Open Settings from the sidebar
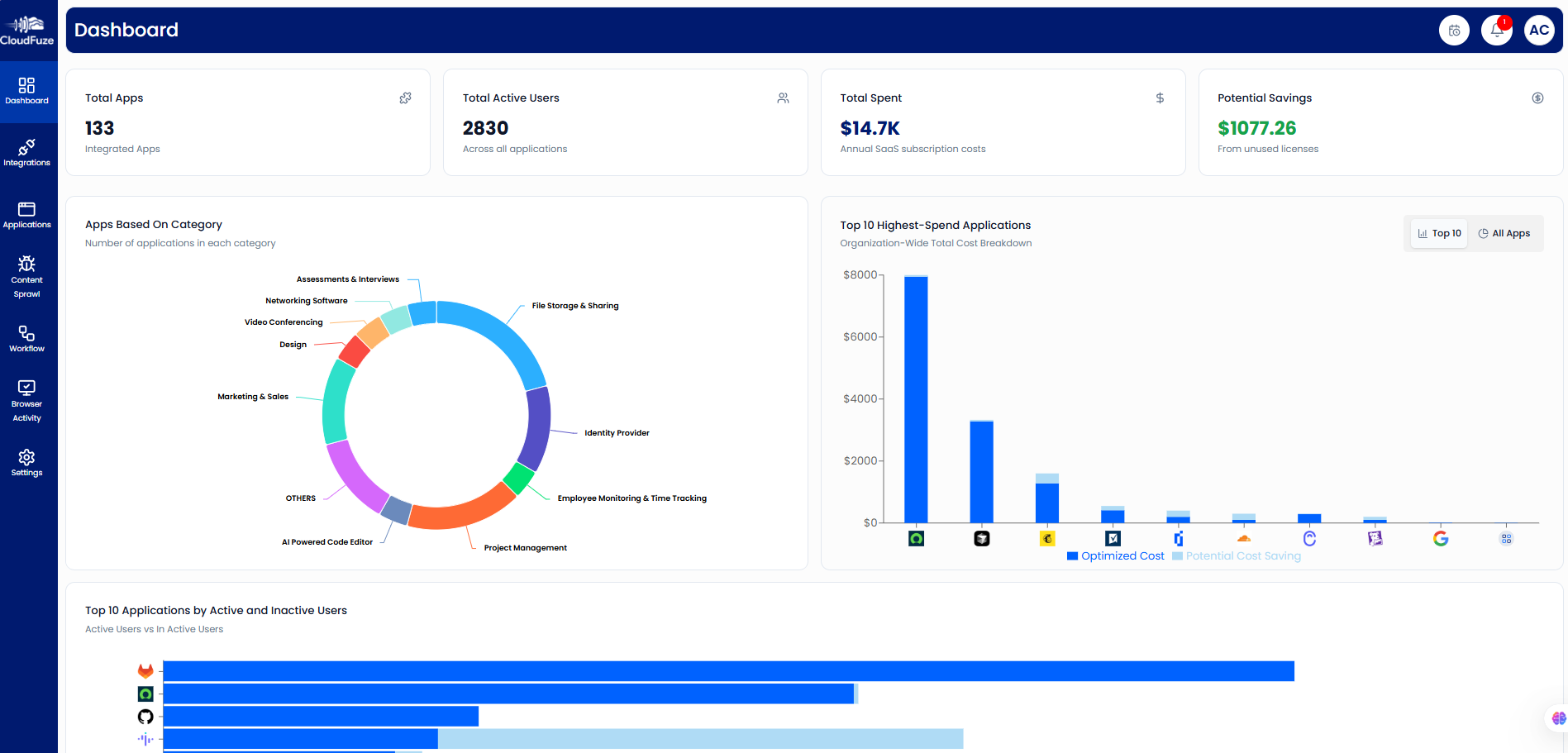Screen dimensions: 1568x753 click(27, 461)
